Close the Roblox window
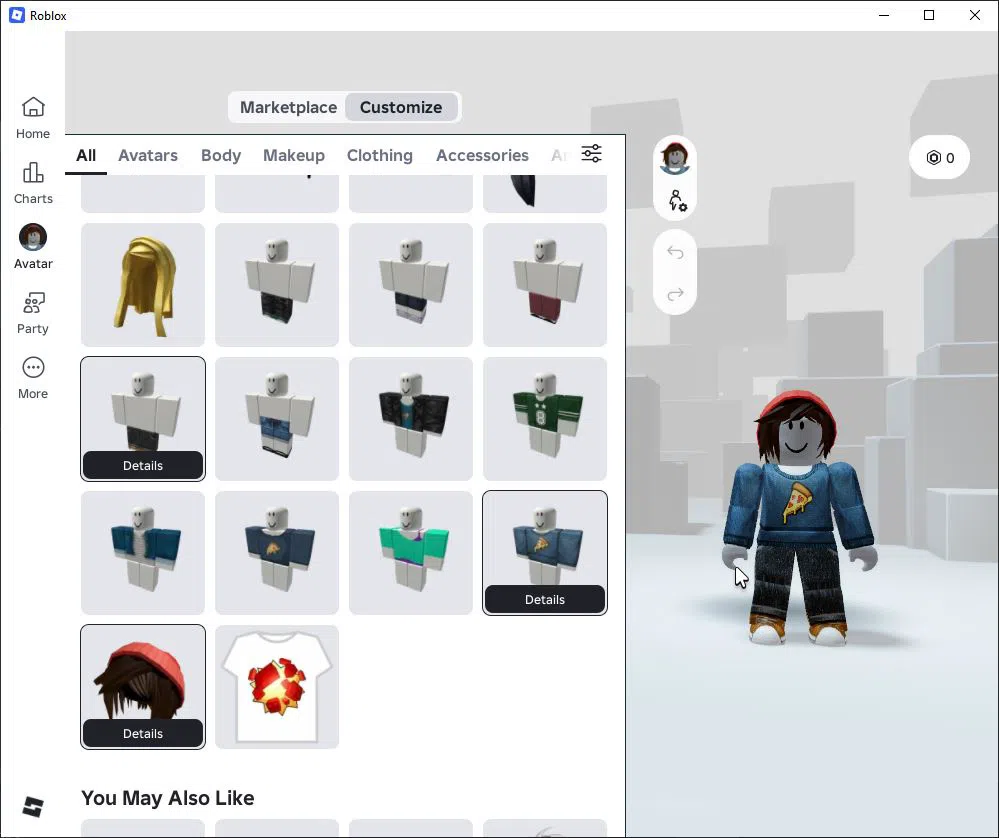Screen dimensions: 999x838 pos(975,15)
